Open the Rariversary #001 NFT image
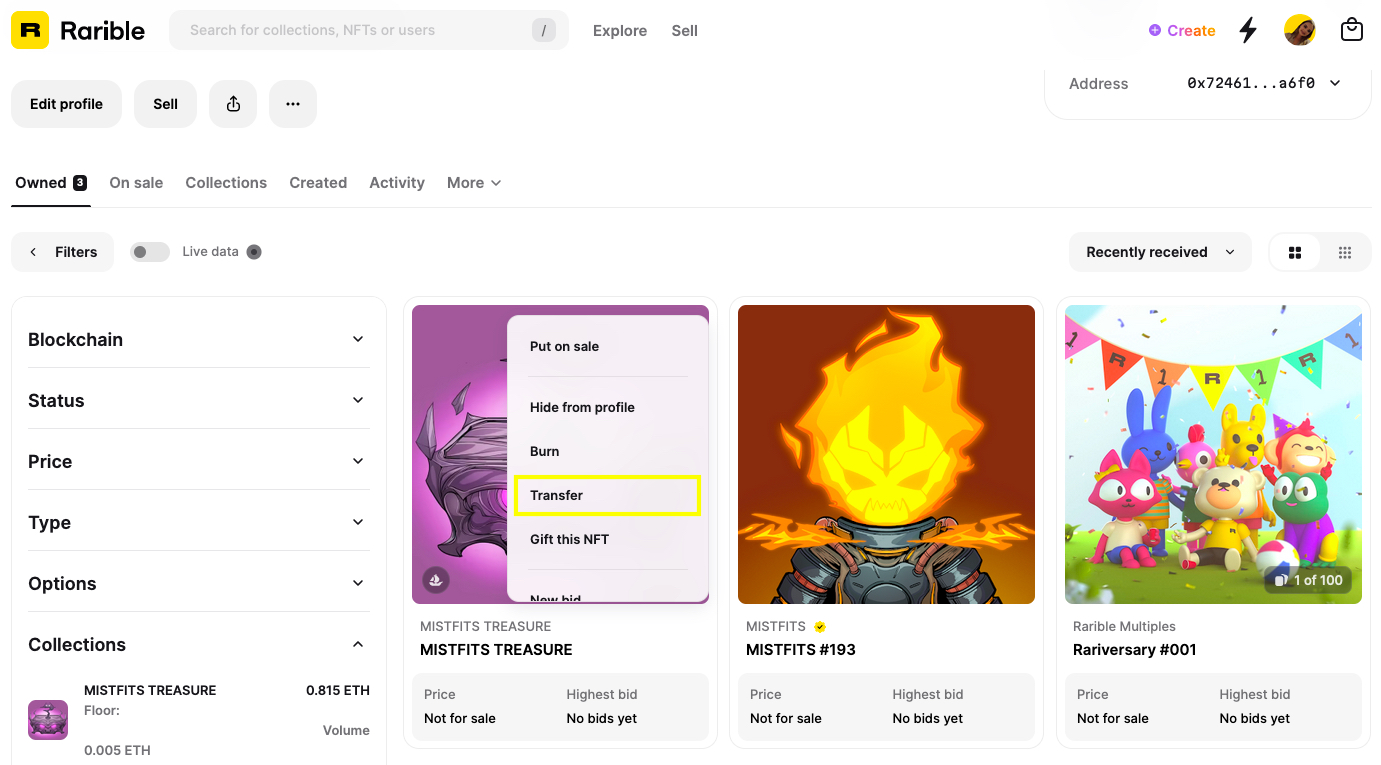The width and height of the screenshot is (1381, 765). [x=1213, y=454]
